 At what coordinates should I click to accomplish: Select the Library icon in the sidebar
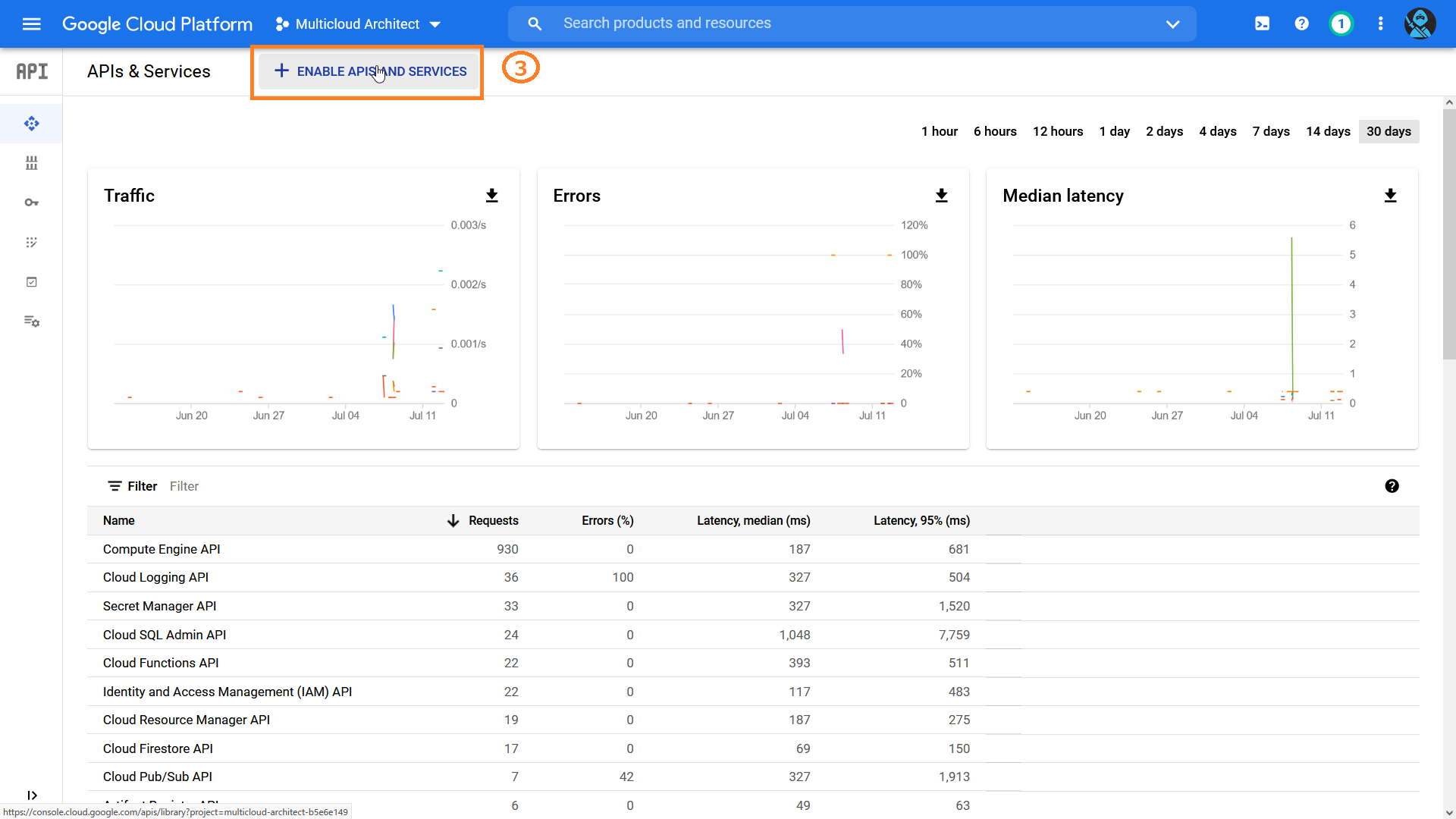point(31,163)
